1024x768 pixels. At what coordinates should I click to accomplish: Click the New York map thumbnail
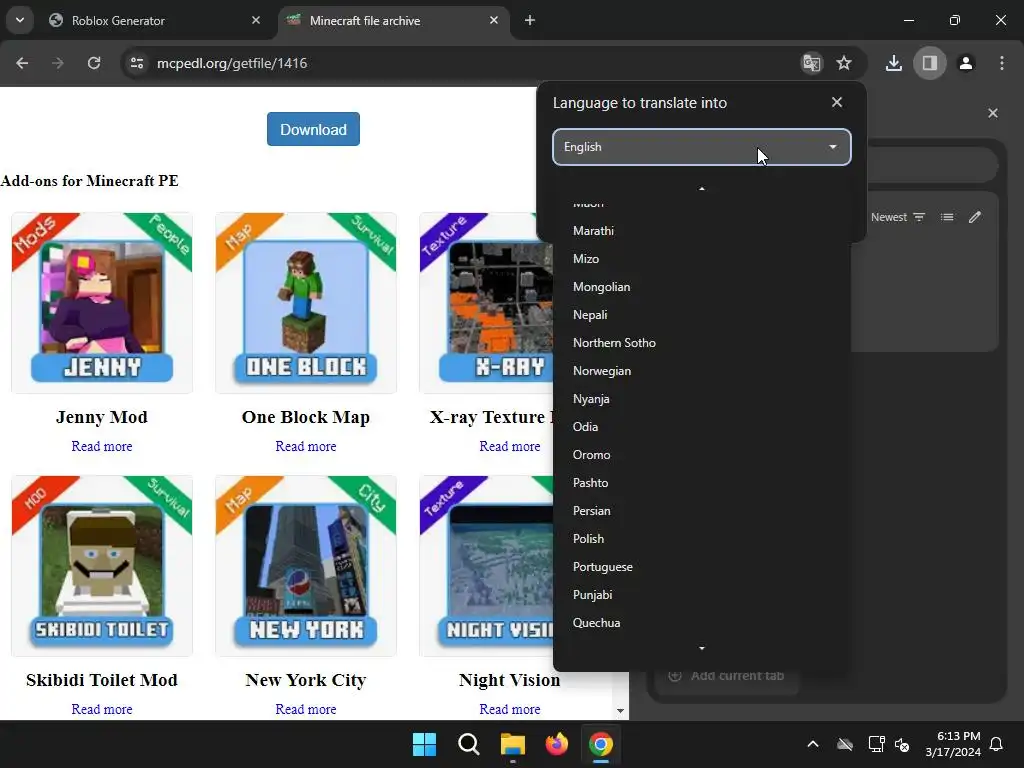[306, 566]
